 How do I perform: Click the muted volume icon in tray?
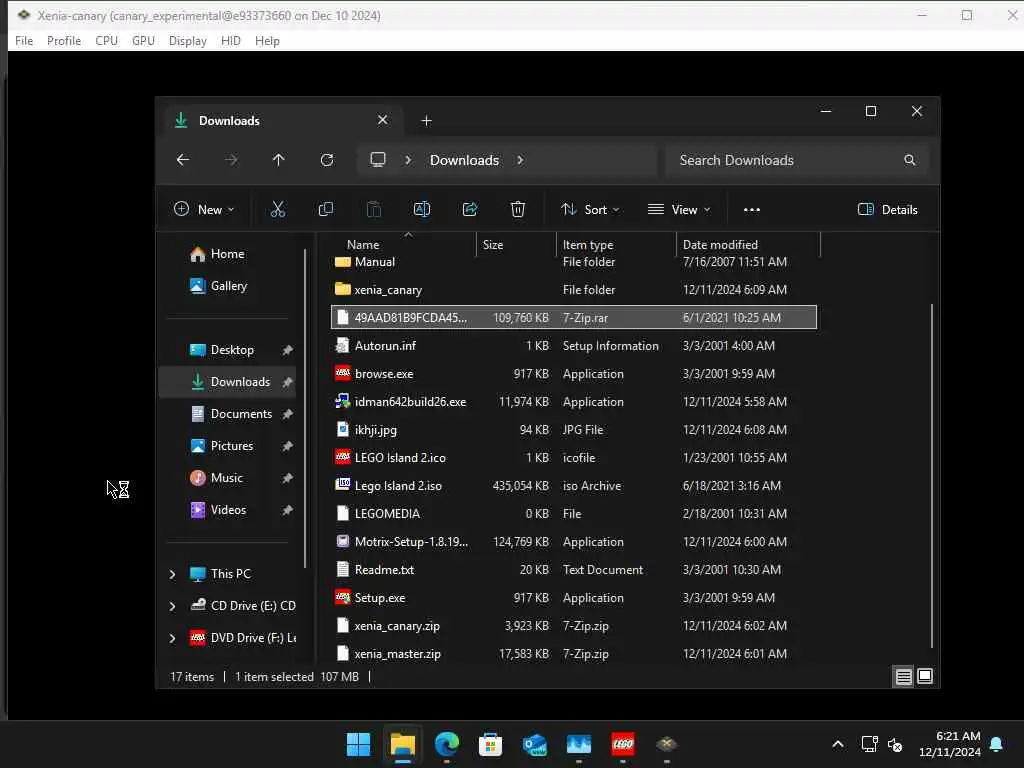895,744
